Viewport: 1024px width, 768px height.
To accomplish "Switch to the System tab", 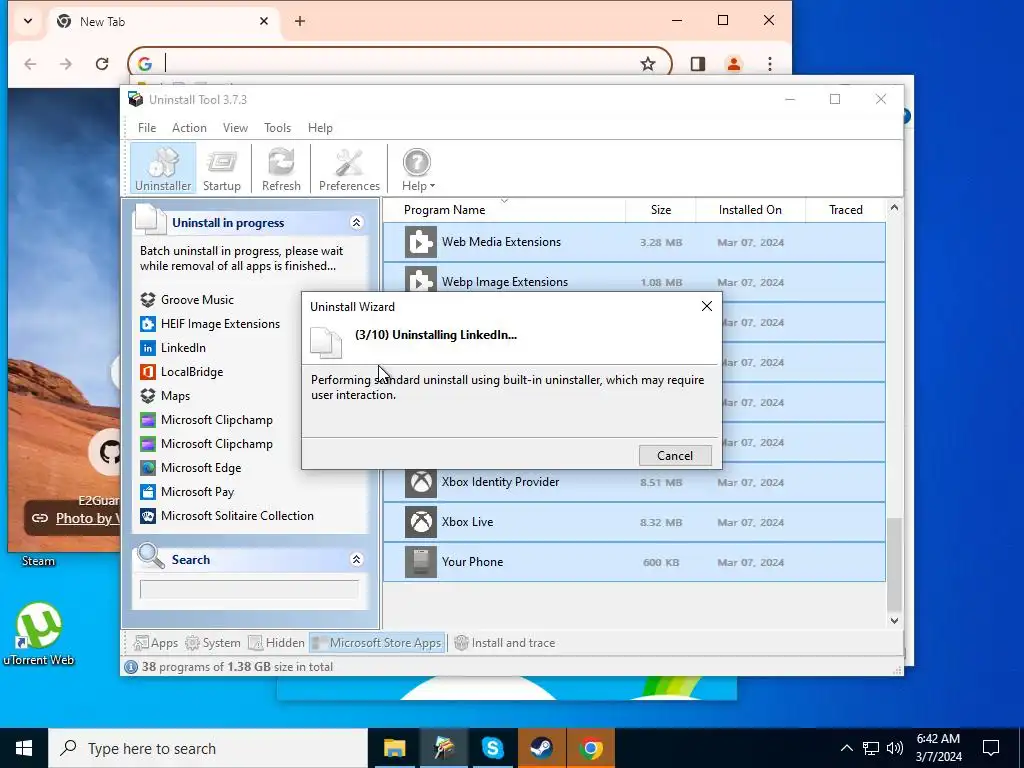I will coord(213,643).
